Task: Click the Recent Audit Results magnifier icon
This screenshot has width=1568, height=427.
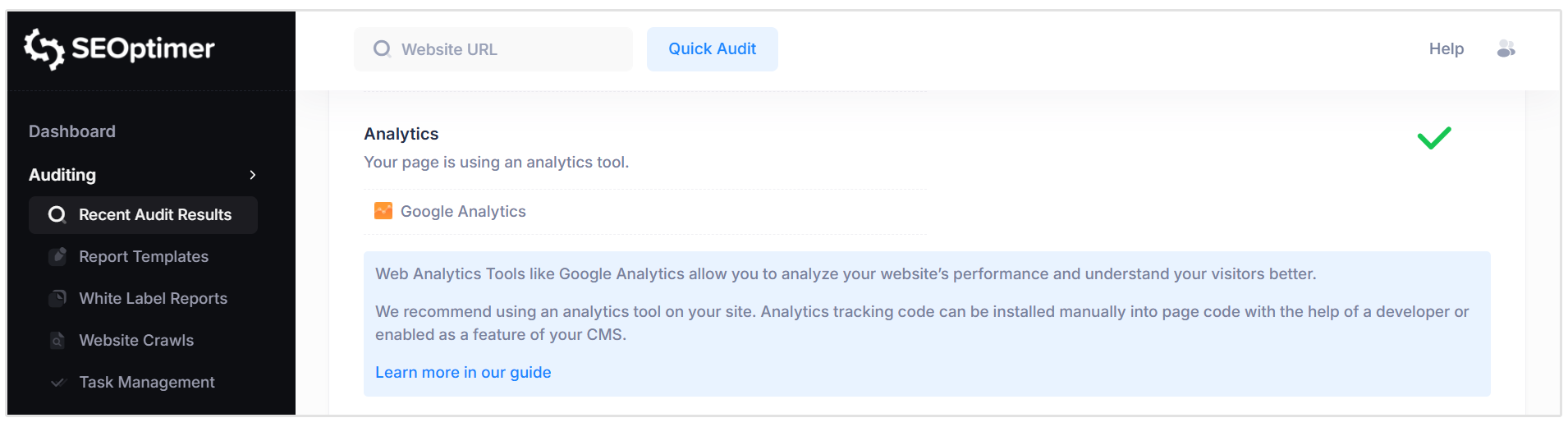Action: point(57,215)
